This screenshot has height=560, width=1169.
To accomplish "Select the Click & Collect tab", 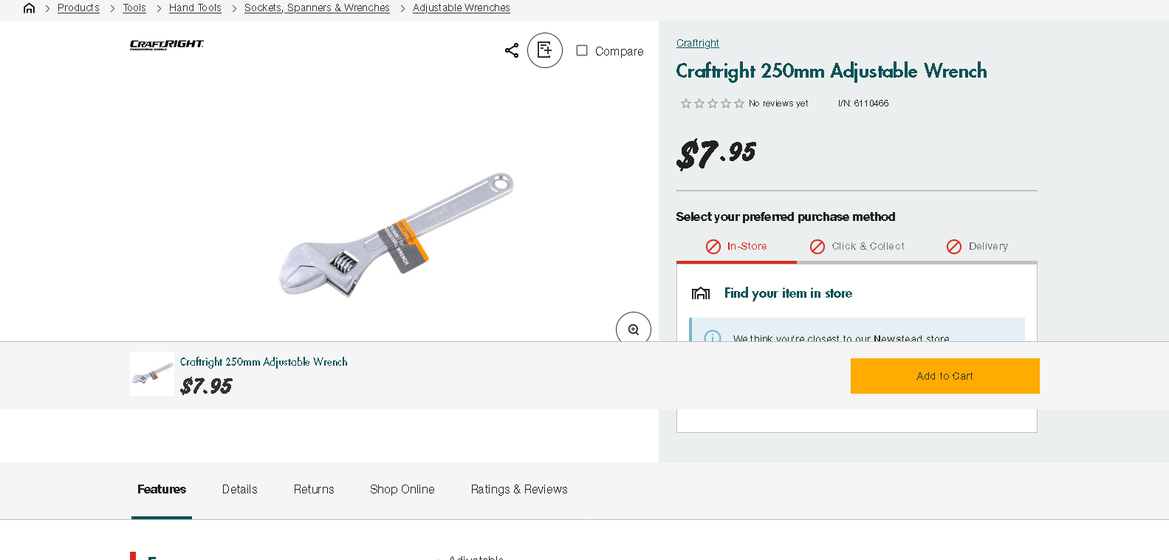I will click(857, 246).
